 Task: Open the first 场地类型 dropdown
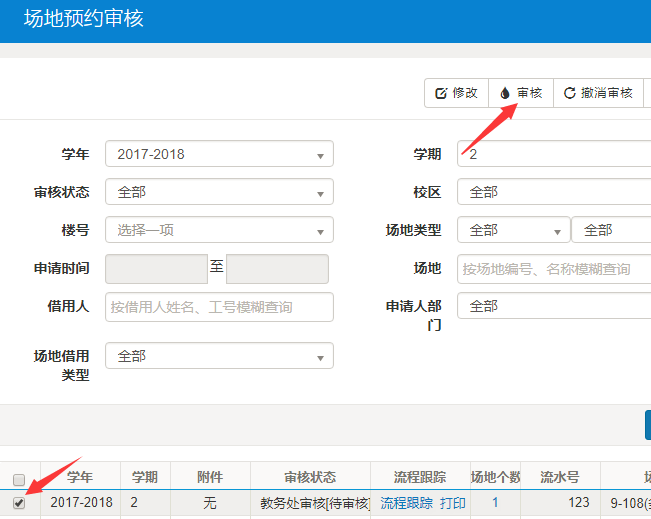513,230
